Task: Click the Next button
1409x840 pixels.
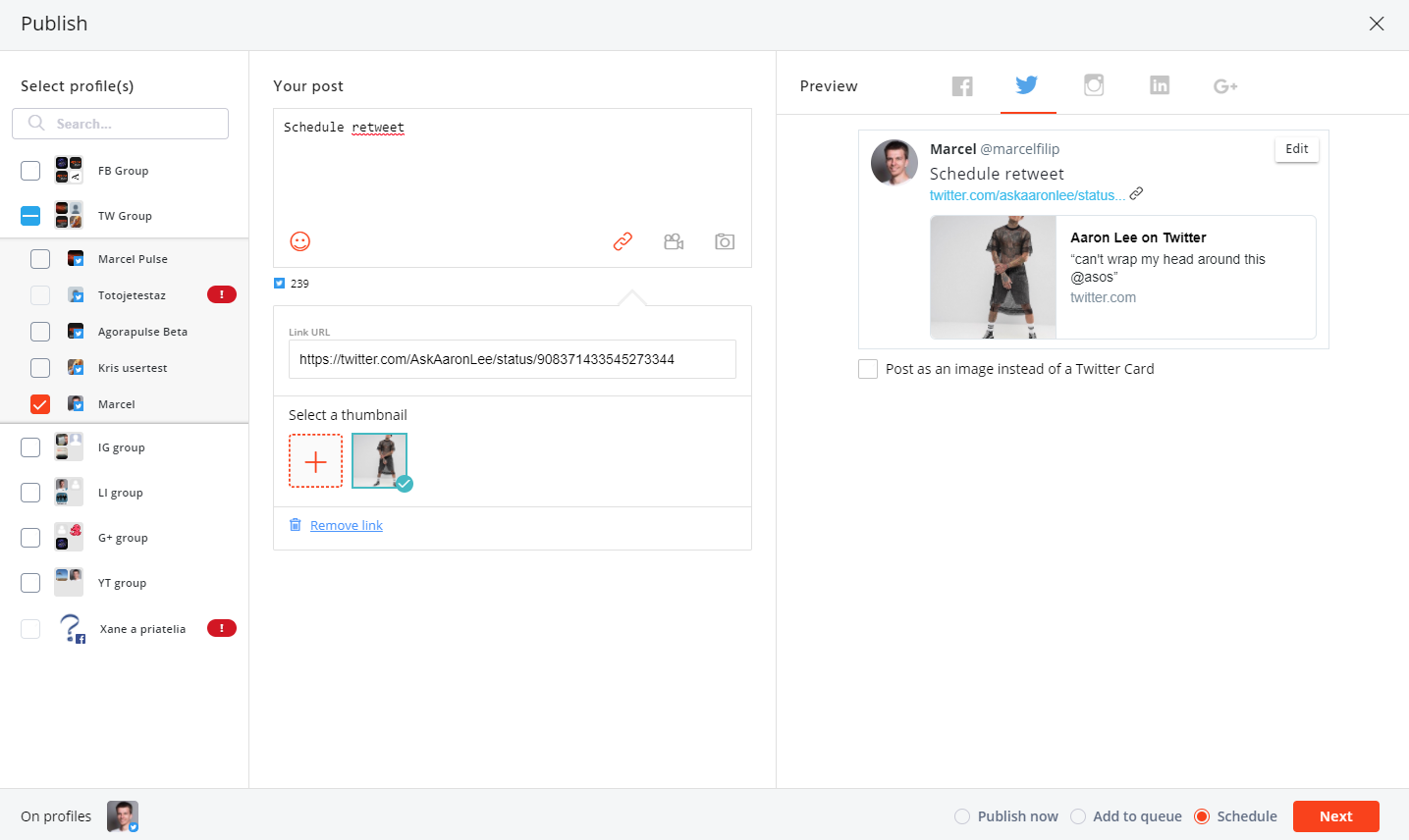Action: click(x=1335, y=816)
